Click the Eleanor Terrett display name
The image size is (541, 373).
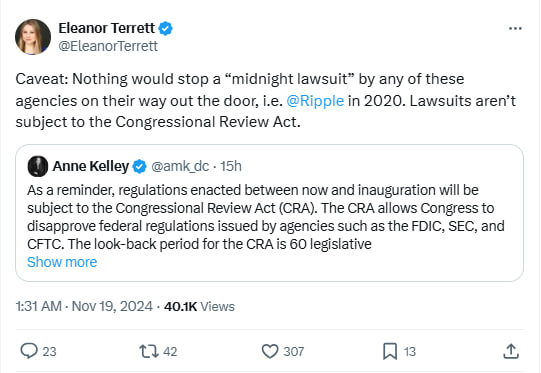tap(107, 28)
